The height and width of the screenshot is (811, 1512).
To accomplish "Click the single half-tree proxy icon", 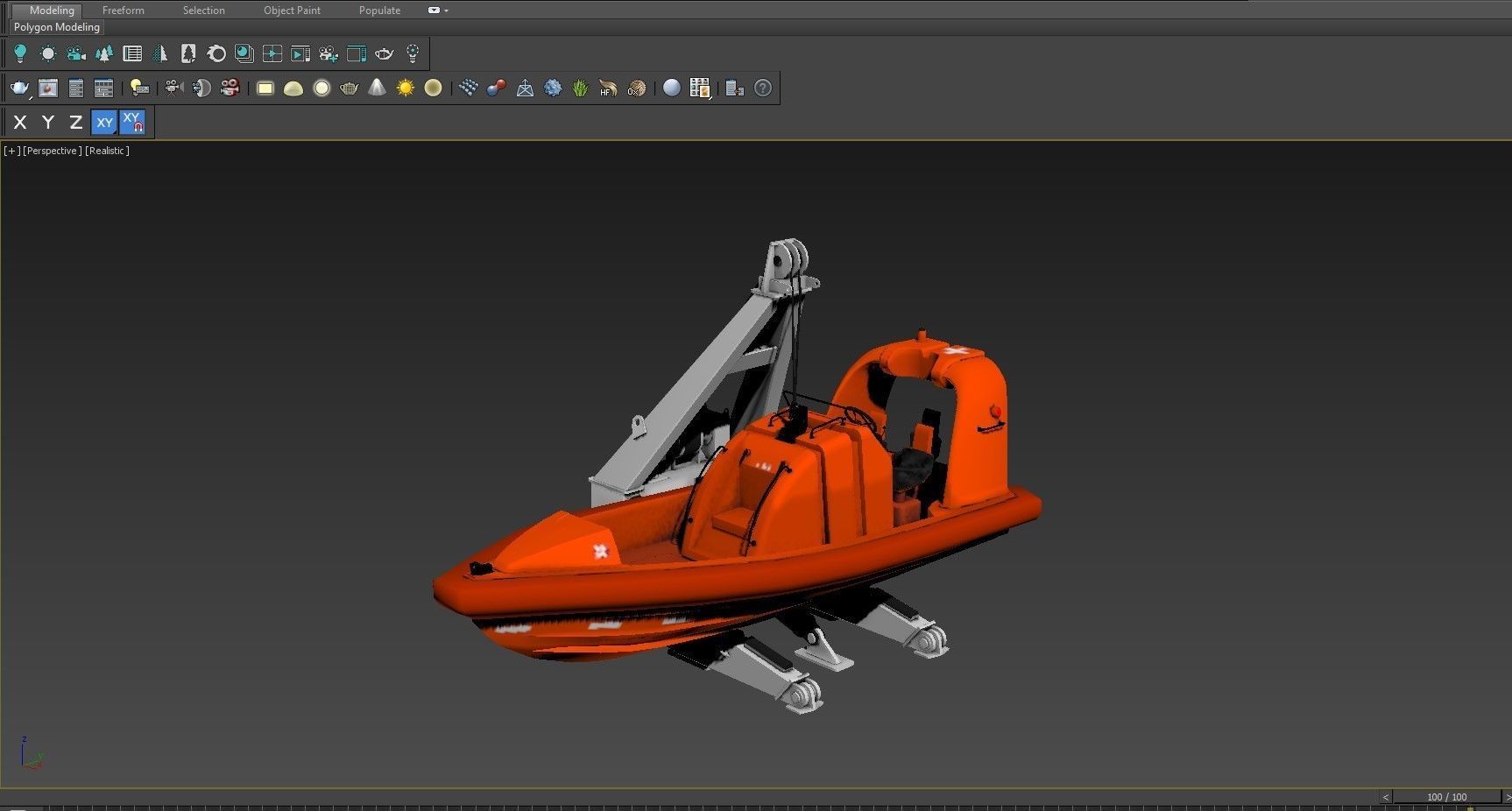I will point(160,53).
